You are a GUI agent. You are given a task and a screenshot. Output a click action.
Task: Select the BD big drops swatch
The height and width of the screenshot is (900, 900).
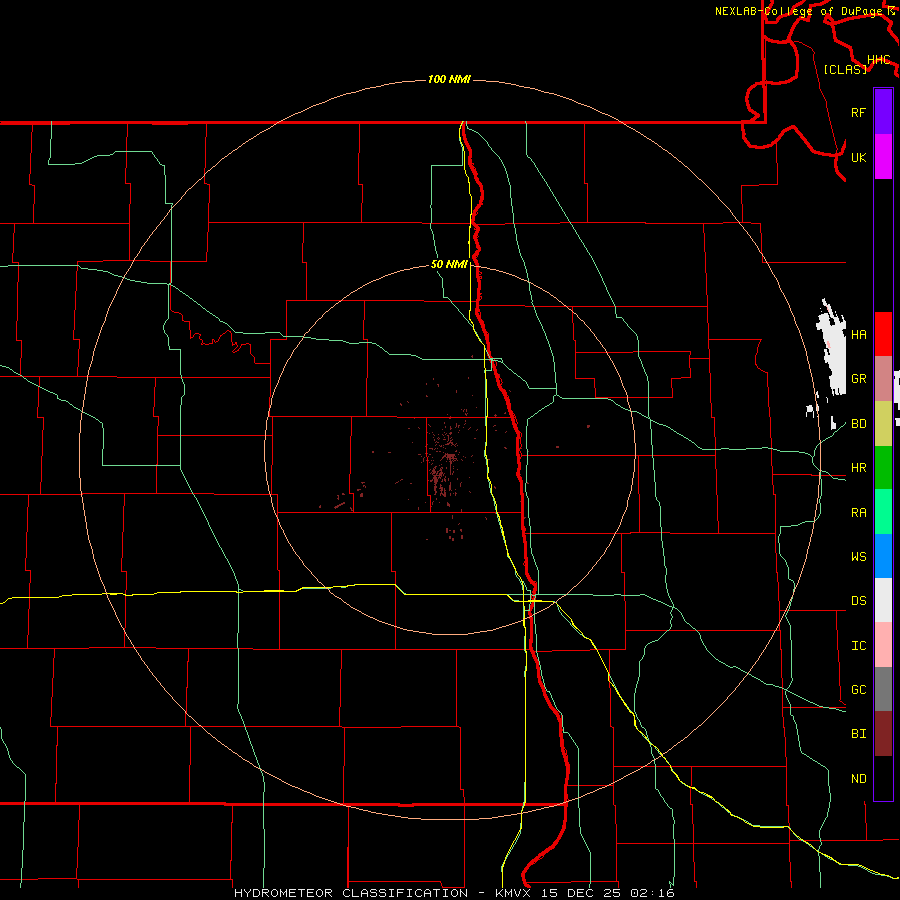883,424
